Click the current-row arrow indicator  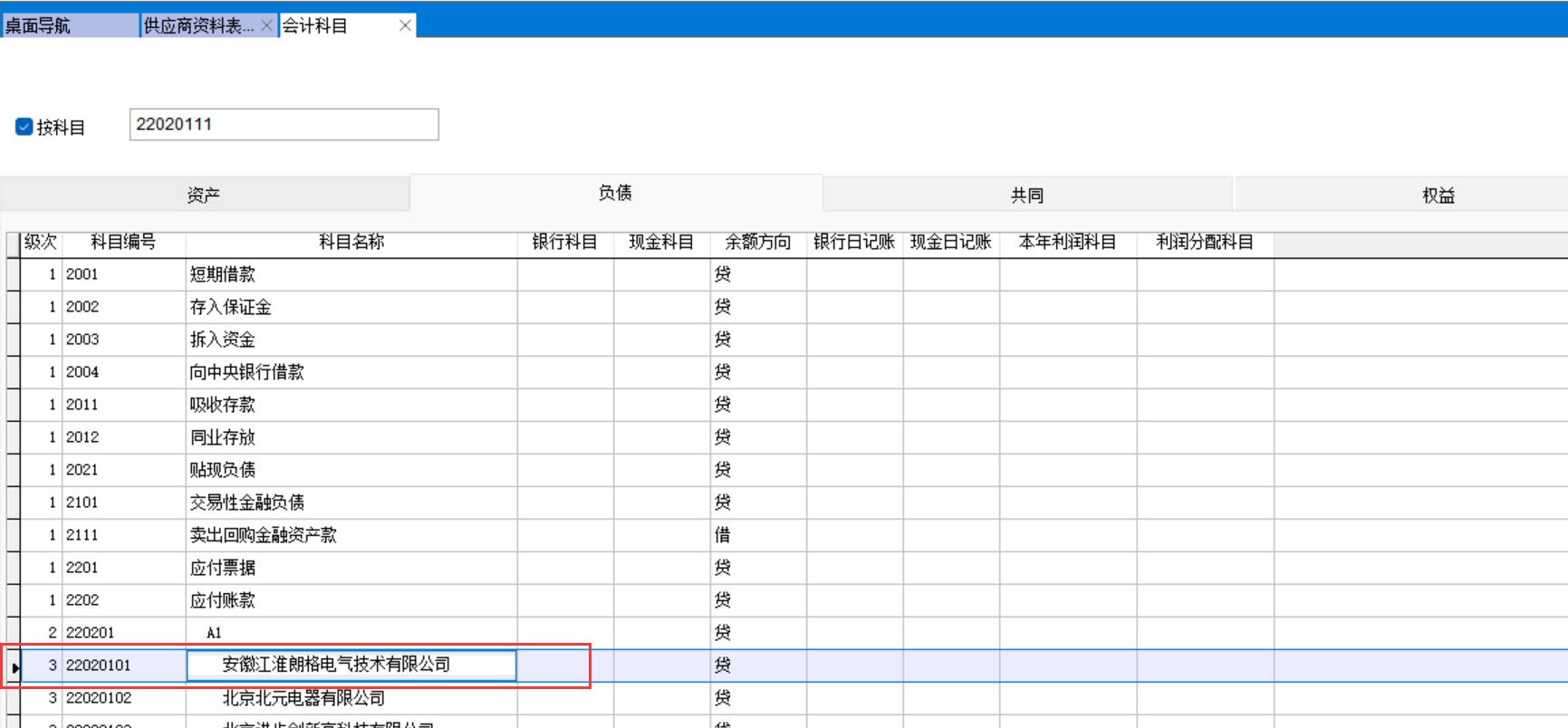pos(14,667)
